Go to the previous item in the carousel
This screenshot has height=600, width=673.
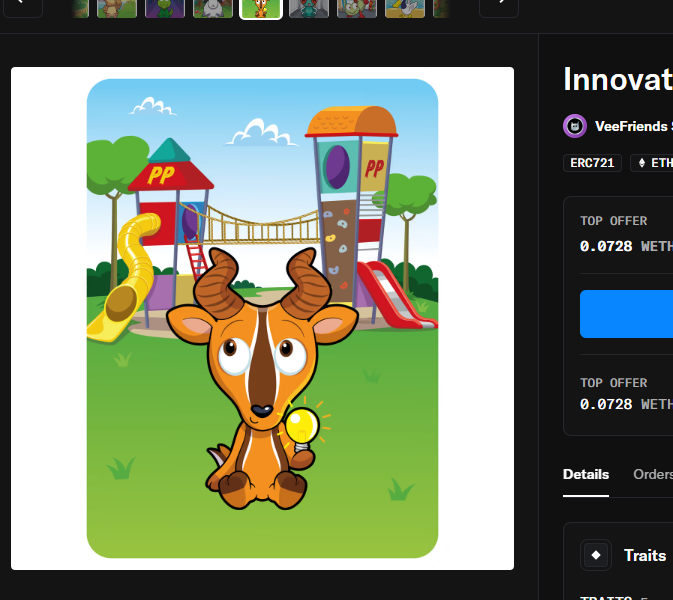click(x=23, y=7)
